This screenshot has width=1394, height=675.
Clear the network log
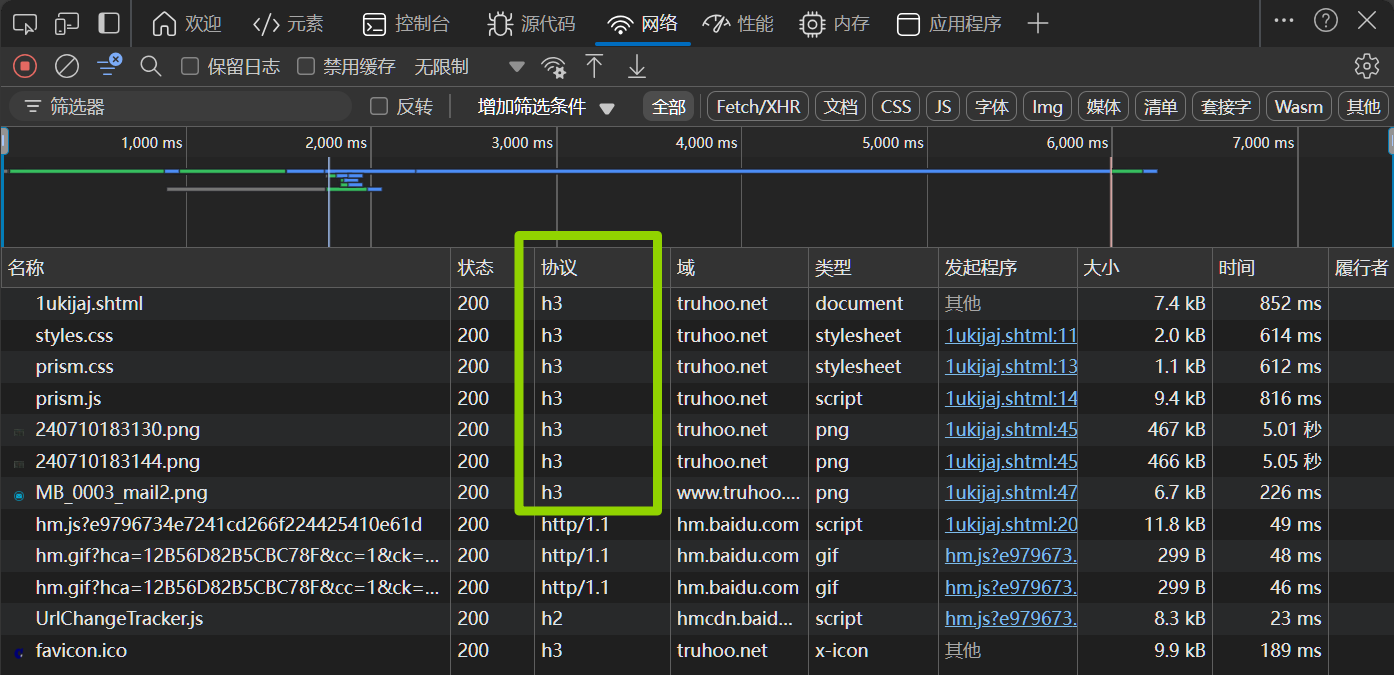pos(66,67)
